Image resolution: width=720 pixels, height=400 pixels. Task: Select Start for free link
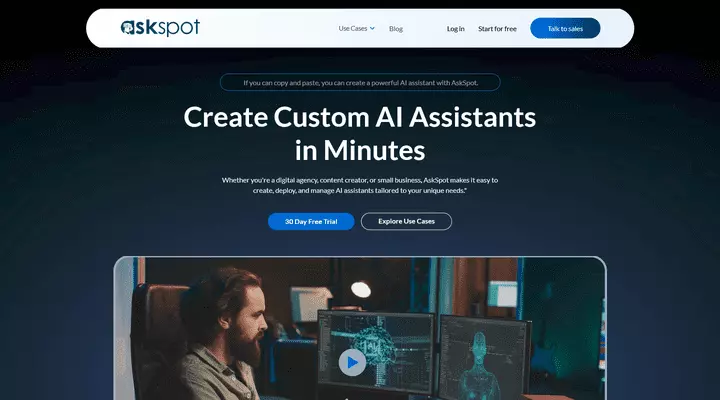[x=497, y=29]
